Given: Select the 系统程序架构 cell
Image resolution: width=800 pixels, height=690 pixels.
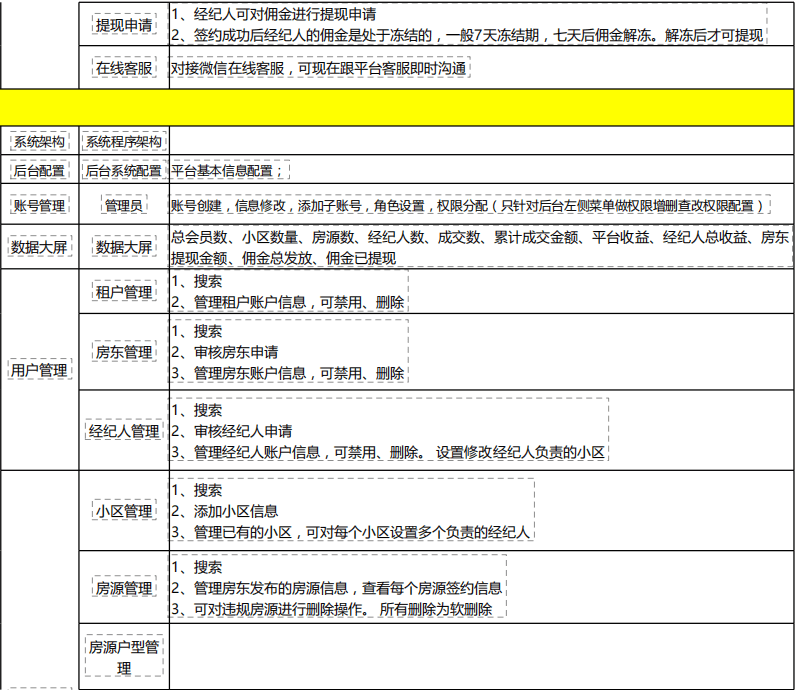Looking at the screenshot, I should tap(124, 142).
